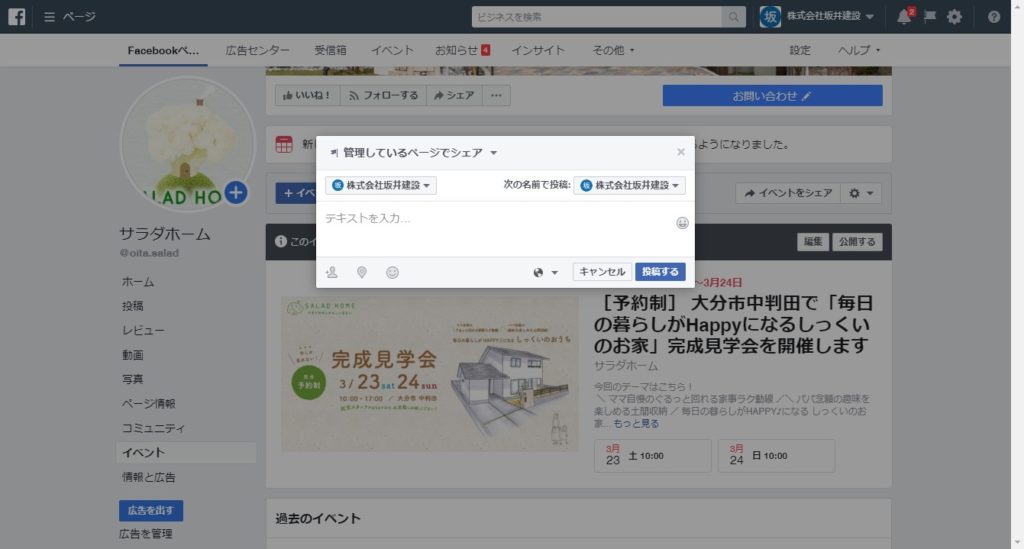Viewport: 1024px width, 549px height.
Task: Click the キャンセル button
Action: tap(602, 272)
